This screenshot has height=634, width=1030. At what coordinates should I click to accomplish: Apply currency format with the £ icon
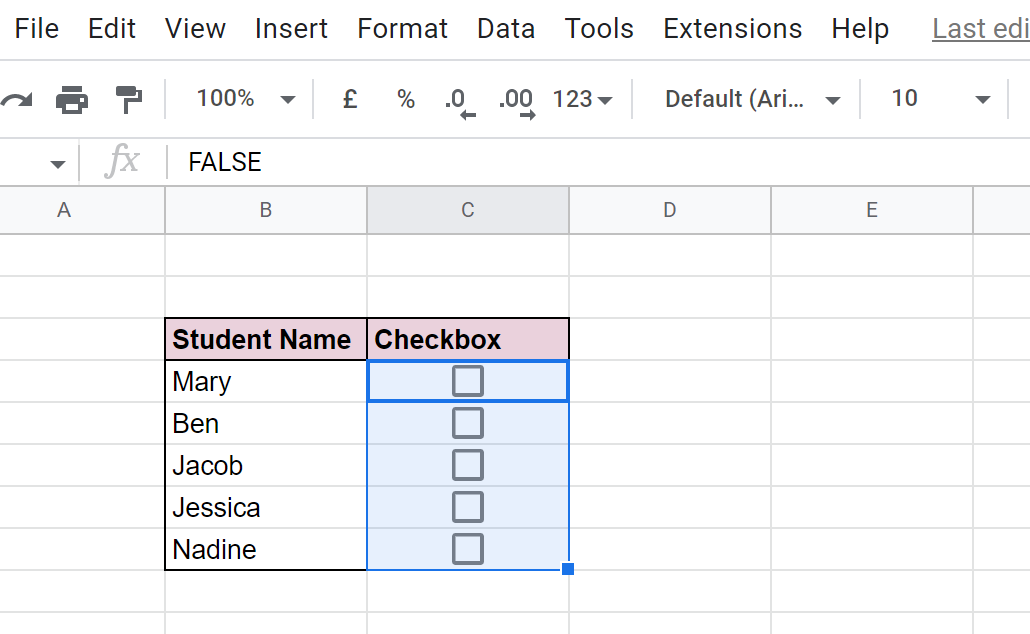pyautogui.click(x=349, y=98)
